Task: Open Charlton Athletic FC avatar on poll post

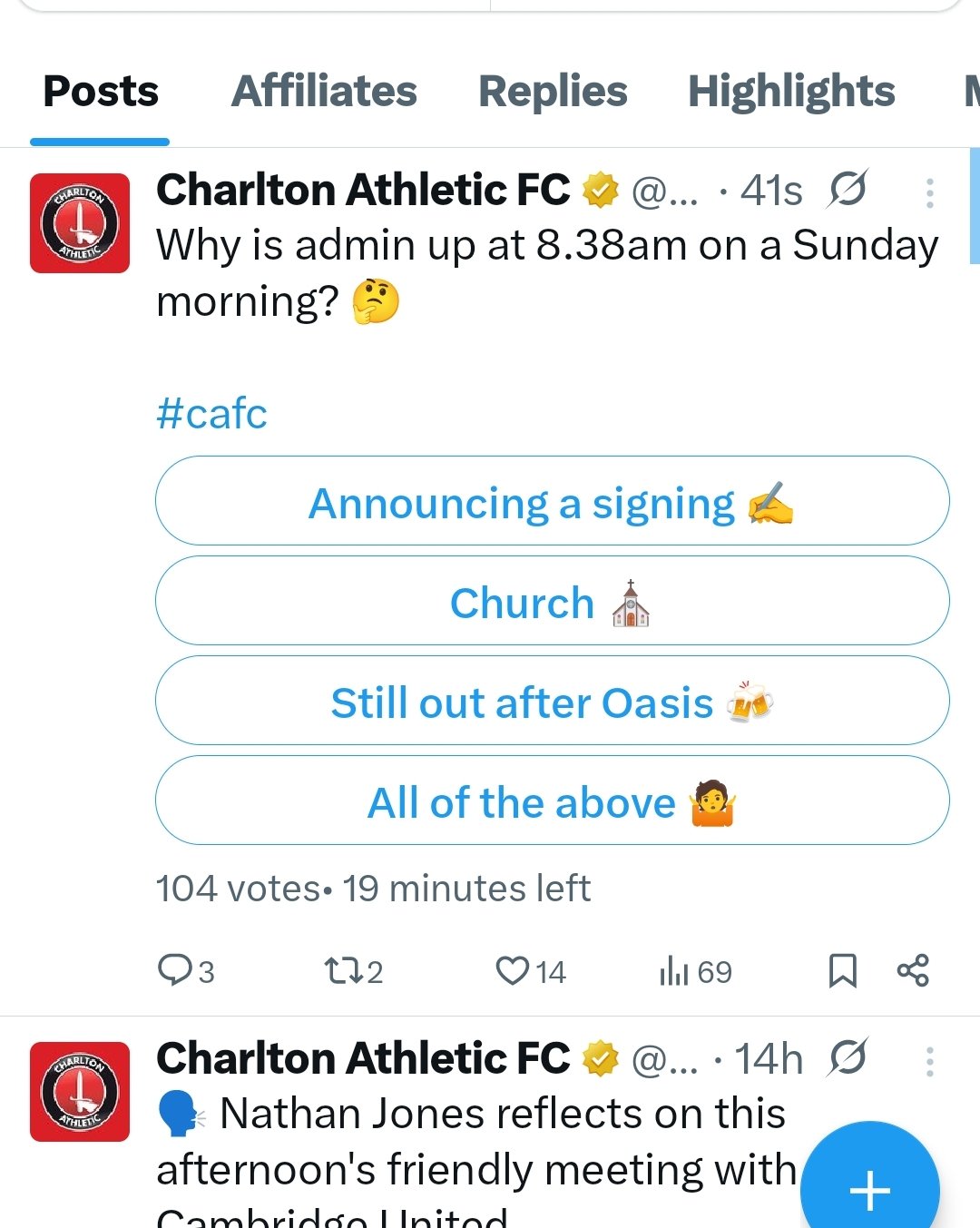Action: click(80, 223)
